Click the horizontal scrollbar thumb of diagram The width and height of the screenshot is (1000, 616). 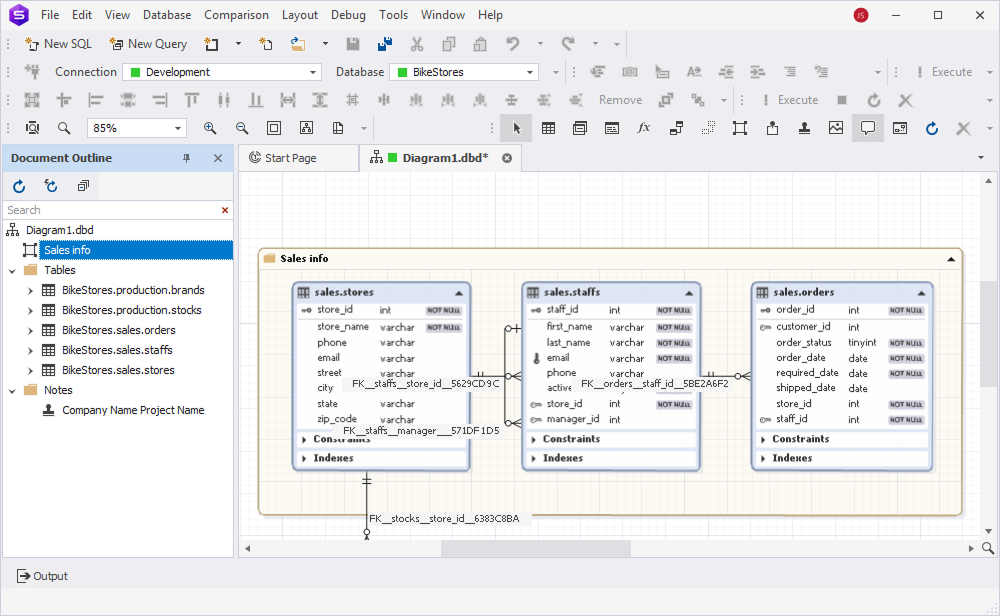point(536,548)
